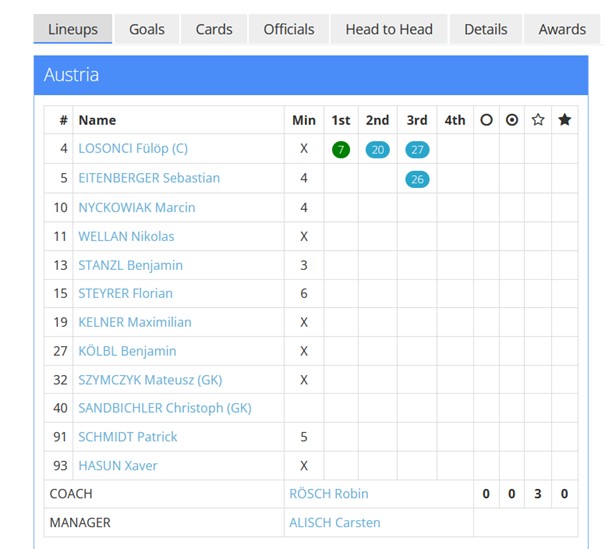605x549 pixels.
Task: Click the dotted circle column header icon
Action: click(x=512, y=120)
